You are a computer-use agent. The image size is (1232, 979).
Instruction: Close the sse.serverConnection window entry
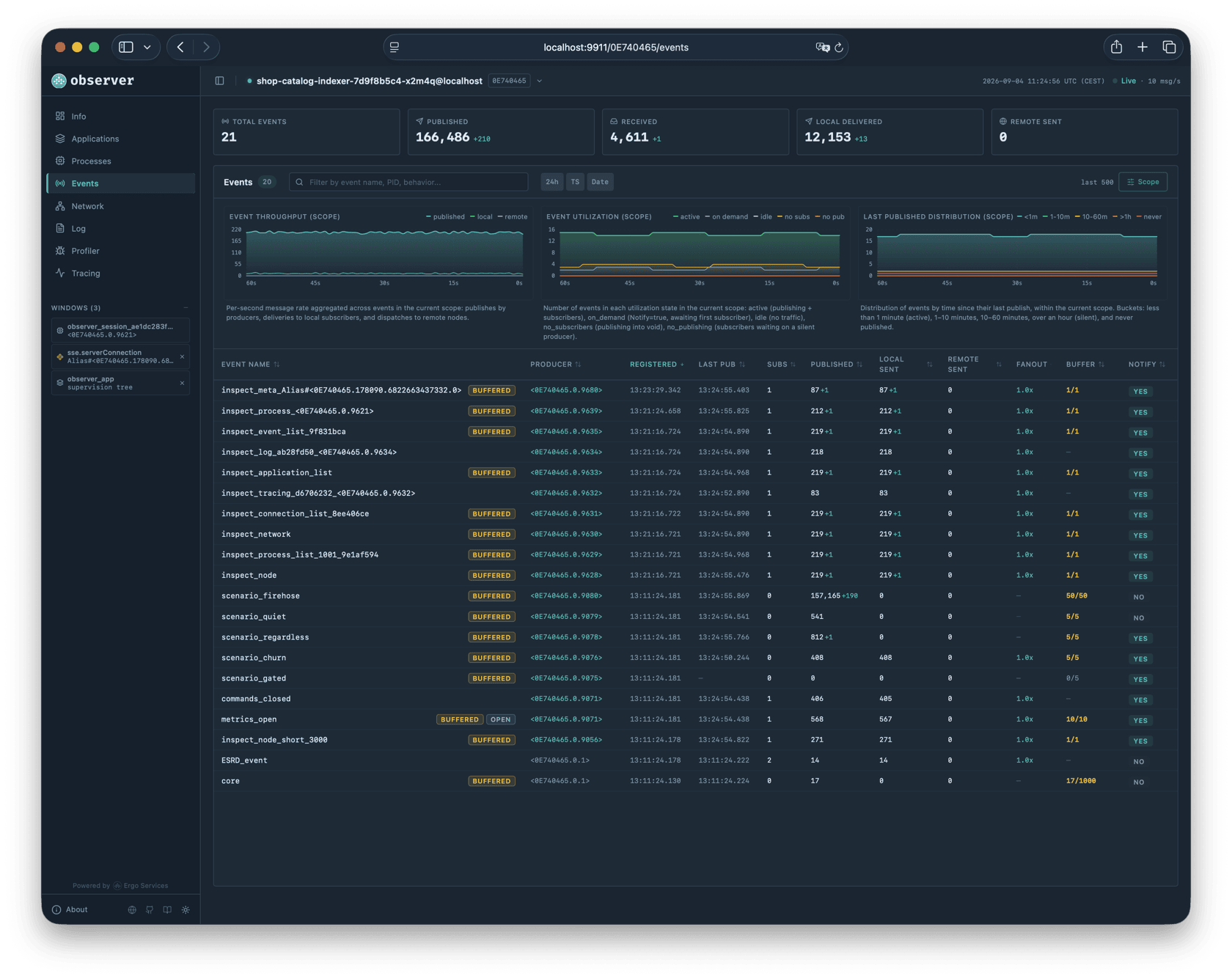click(182, 356)
